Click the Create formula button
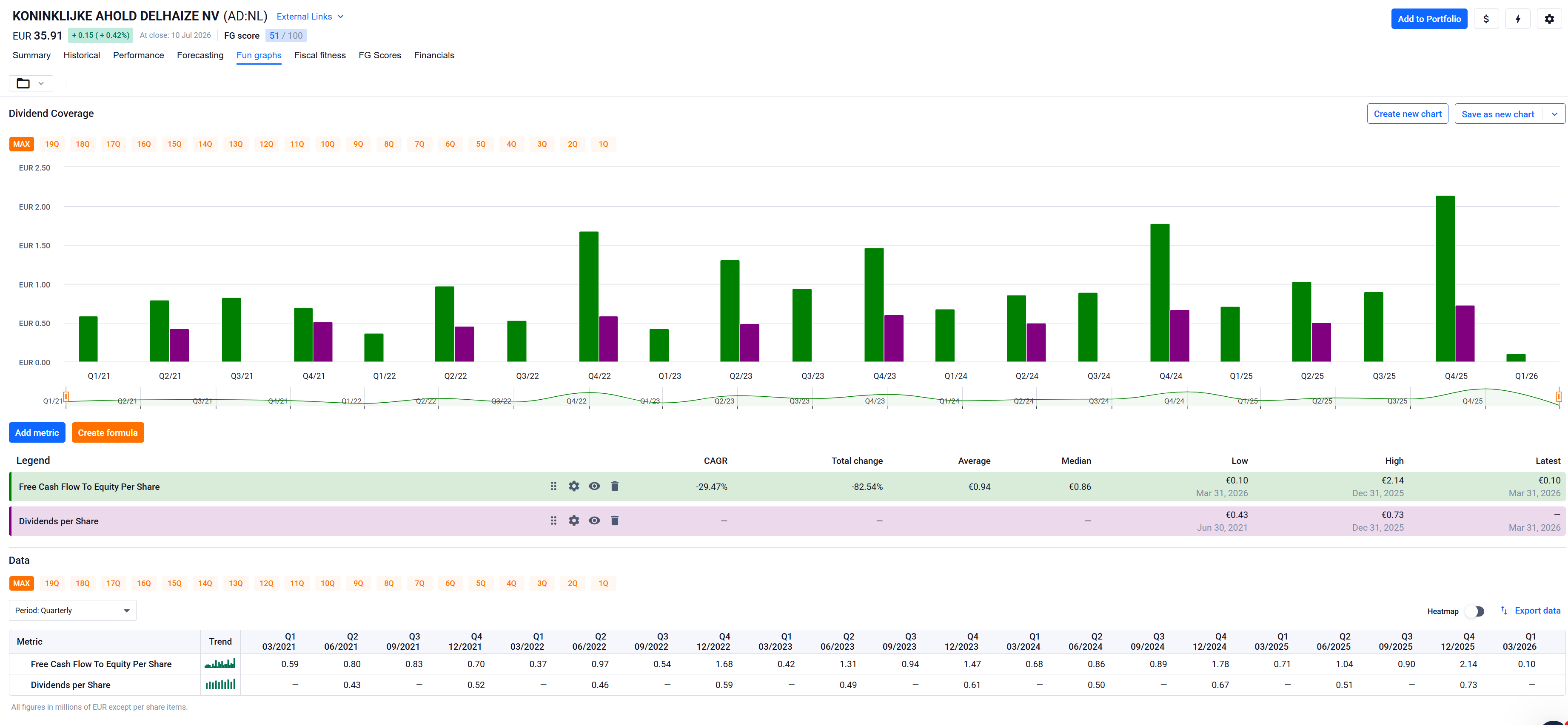This screenshot has height=725, width=1568. (108, 432)
